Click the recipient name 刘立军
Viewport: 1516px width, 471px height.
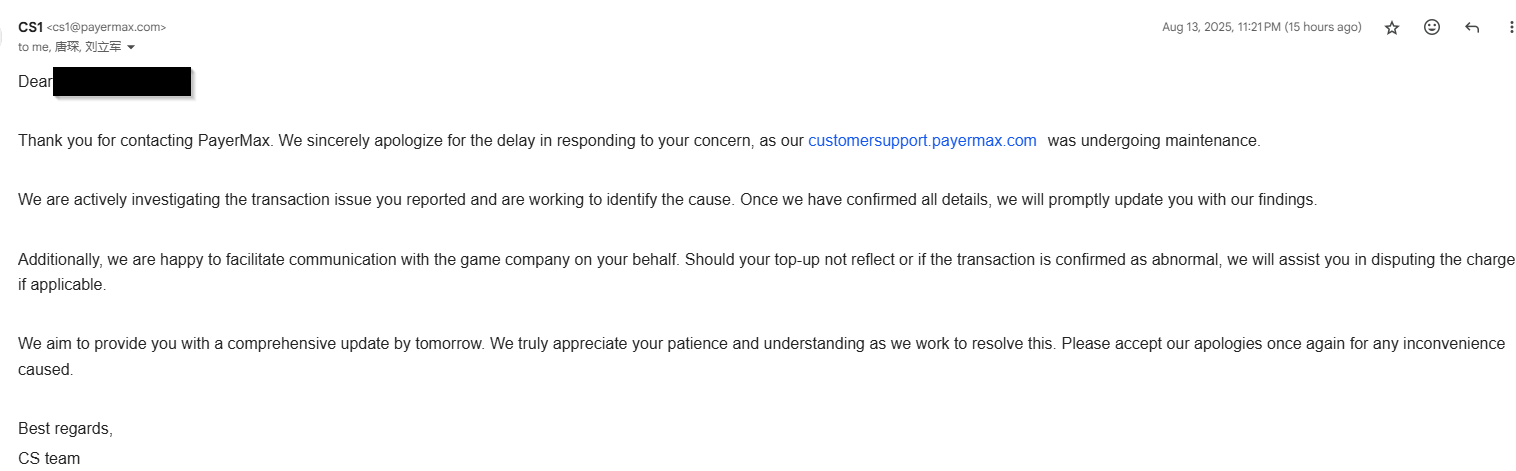tap(103, 47)
